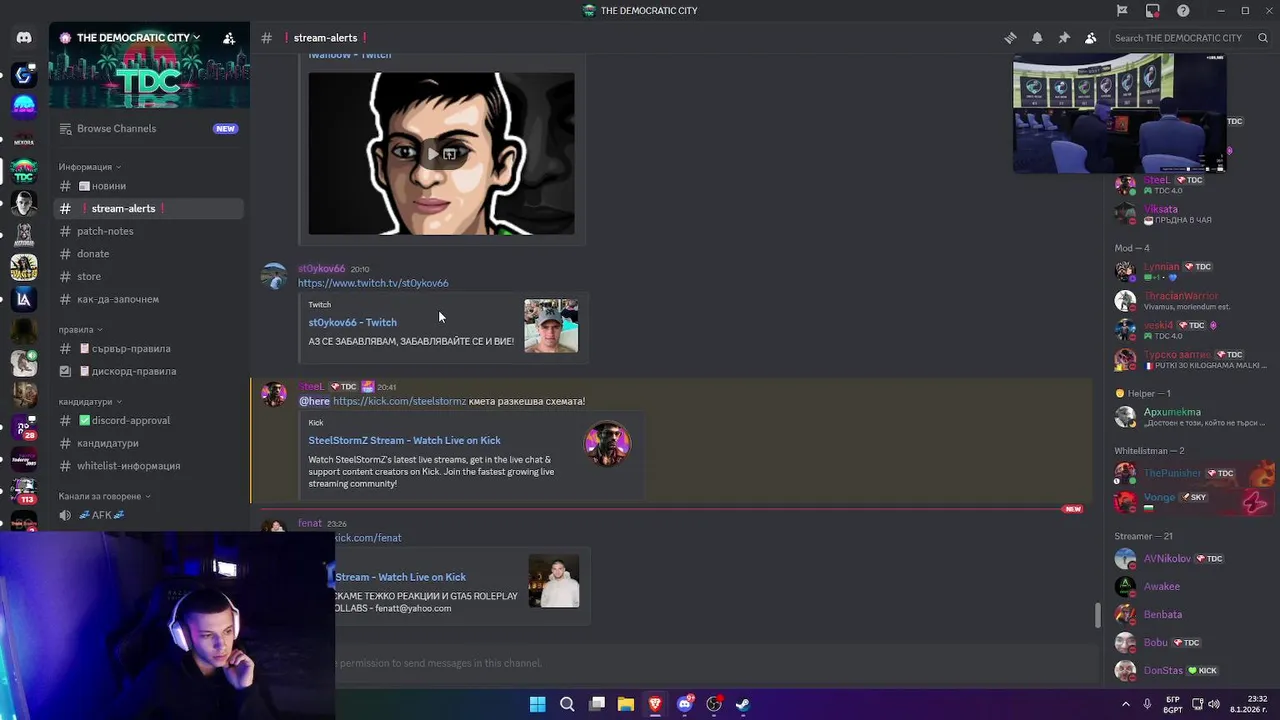Open the как-да-започнем channel

(147, 299)
